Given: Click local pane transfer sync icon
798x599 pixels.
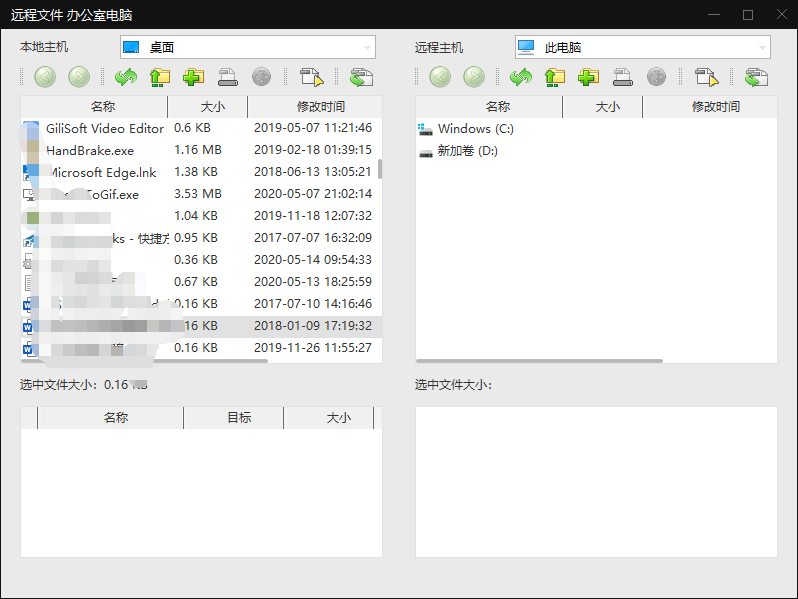Looking at the screenshot, I should coord(361,77).
